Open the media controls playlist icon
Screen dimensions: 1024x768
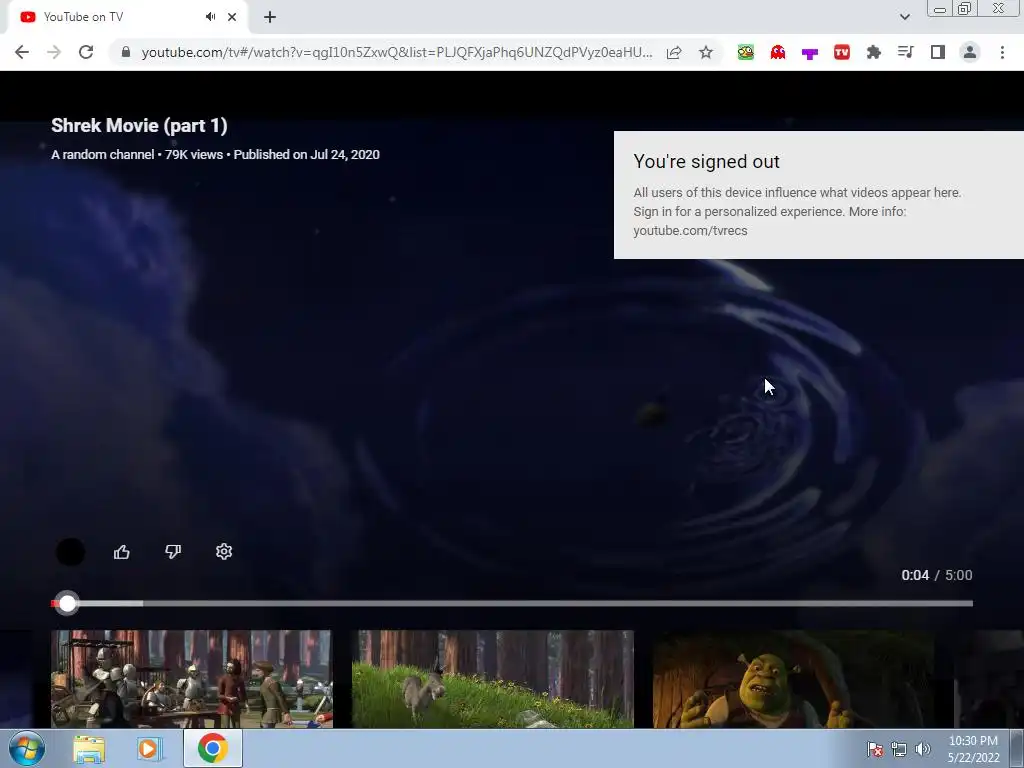(906, 52)
